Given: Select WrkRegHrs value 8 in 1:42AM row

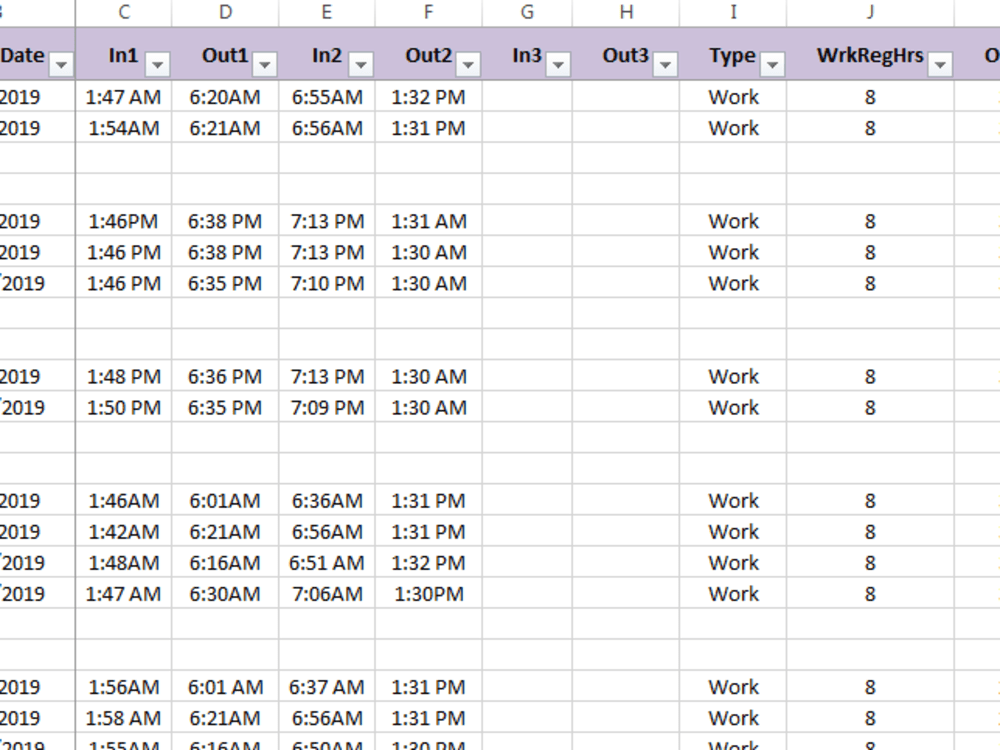Looking at the screenshot, I should (x=871, y=532).
